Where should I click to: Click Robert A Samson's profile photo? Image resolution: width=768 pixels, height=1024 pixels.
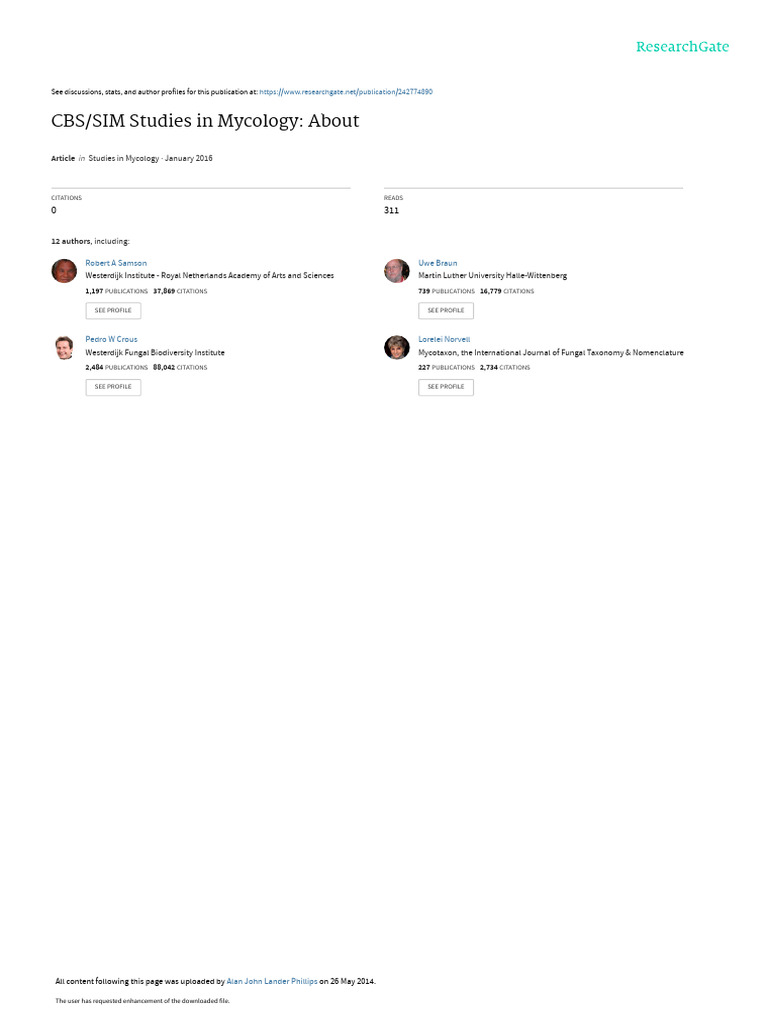[64, 270]
